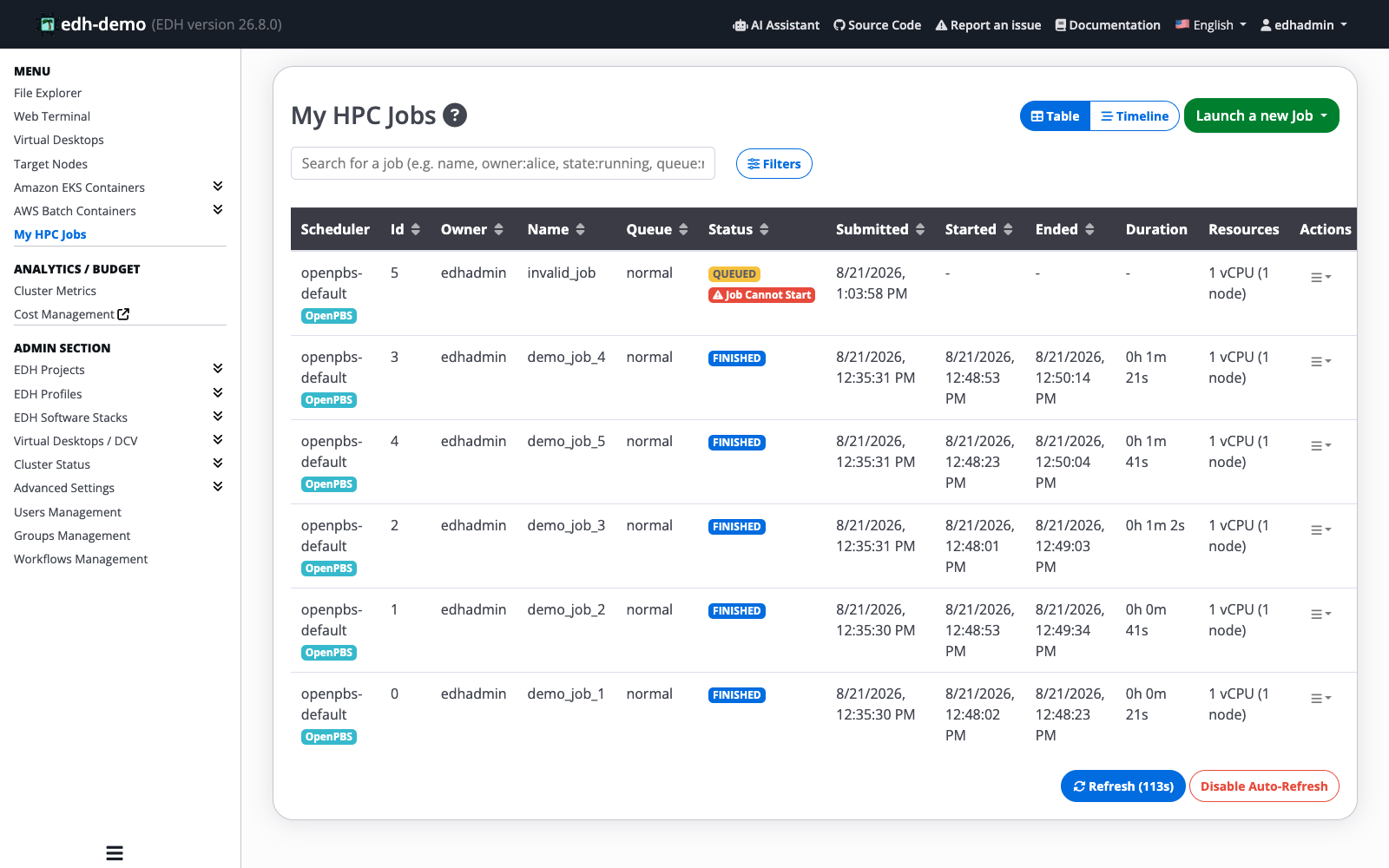Screen dimensions: 1389x868
Task: Select the Table view toggle
Action: pos(1055,116)
